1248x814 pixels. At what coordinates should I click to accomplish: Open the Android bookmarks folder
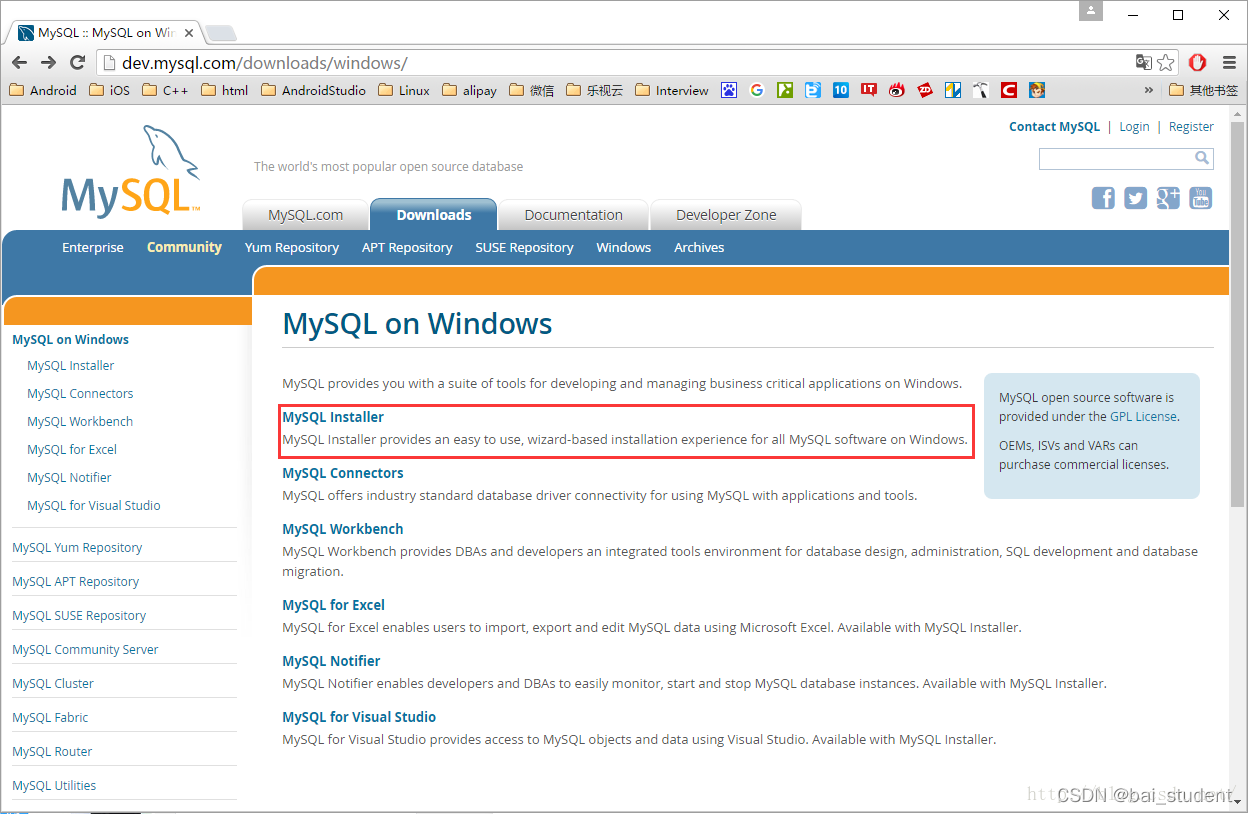43,90
